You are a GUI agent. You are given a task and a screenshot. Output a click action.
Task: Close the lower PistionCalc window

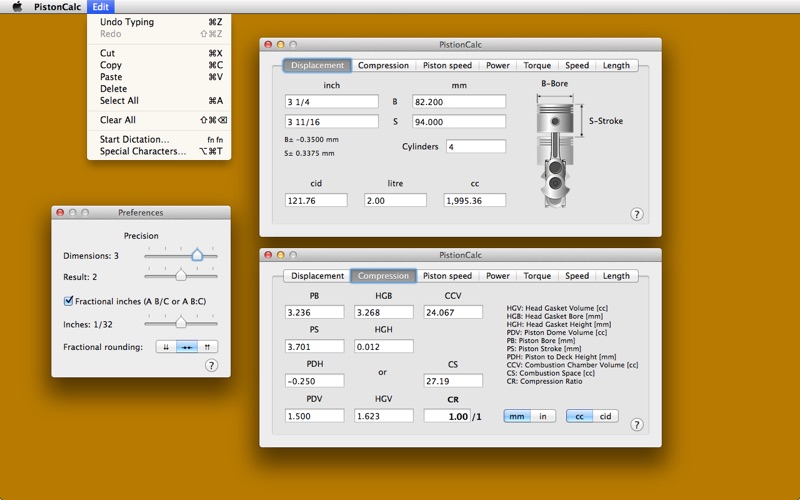[x=268, y=255]
